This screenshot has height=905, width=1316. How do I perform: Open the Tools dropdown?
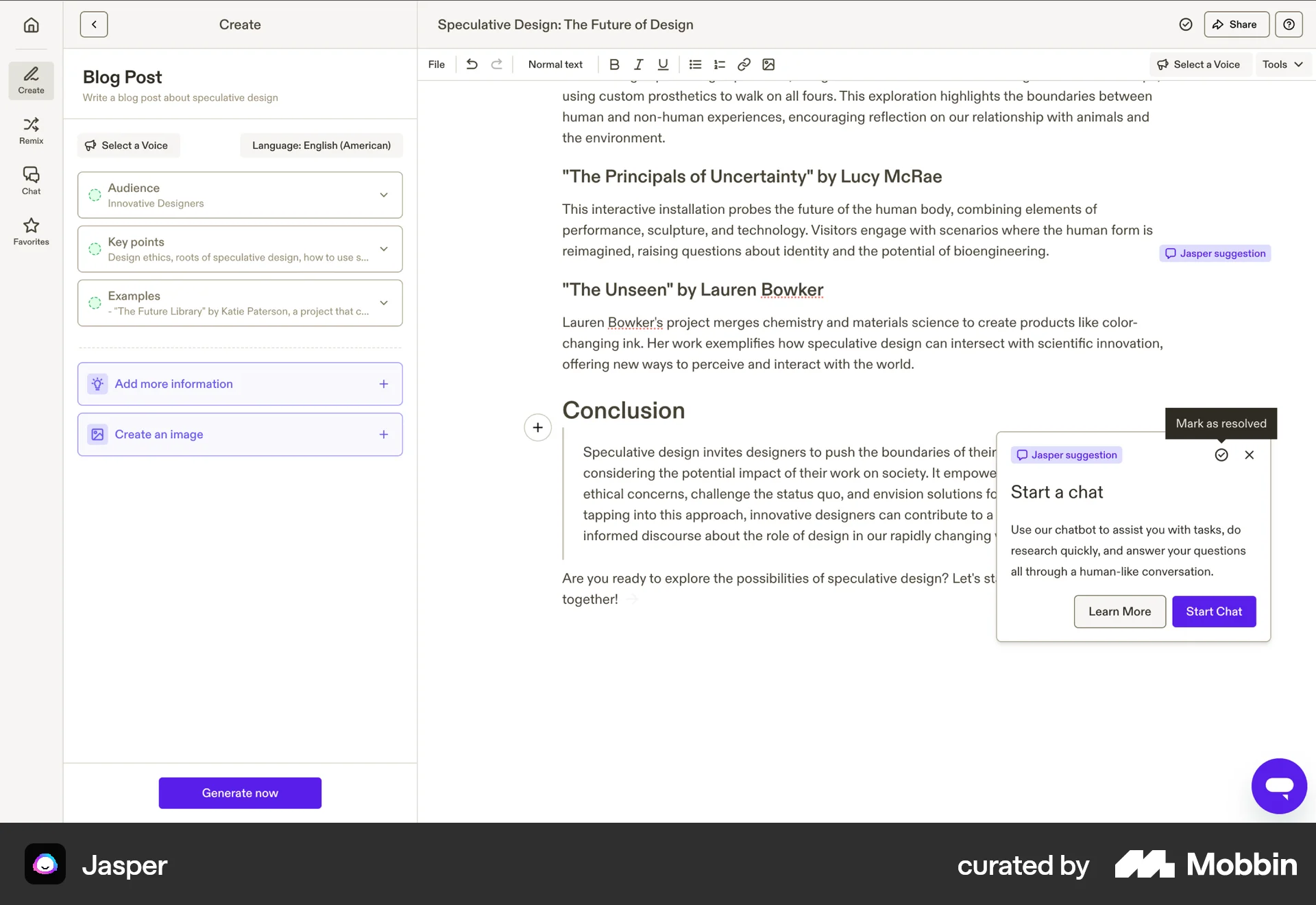tap(1280, 64)
